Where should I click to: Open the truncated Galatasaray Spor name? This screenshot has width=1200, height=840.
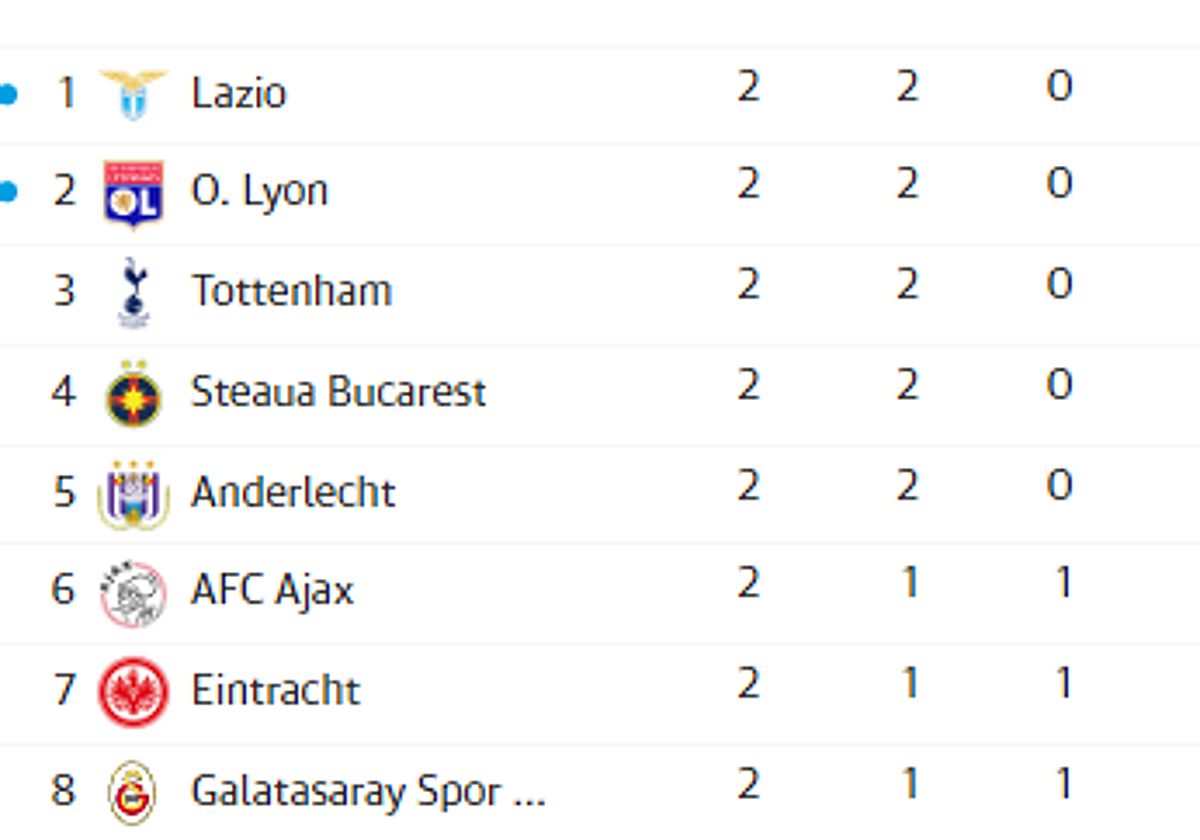coord(368,792)
